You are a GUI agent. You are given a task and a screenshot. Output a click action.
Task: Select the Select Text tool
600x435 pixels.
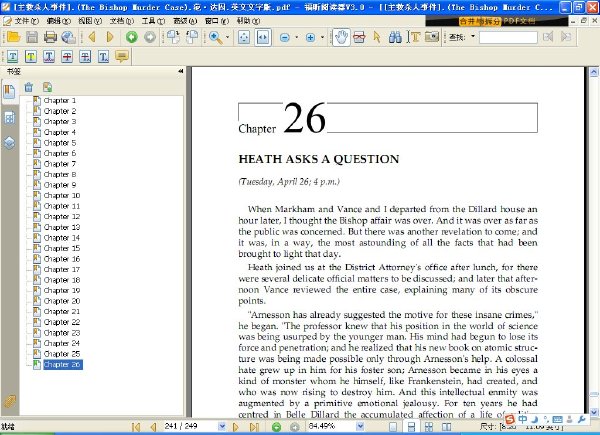click(414, 37)
